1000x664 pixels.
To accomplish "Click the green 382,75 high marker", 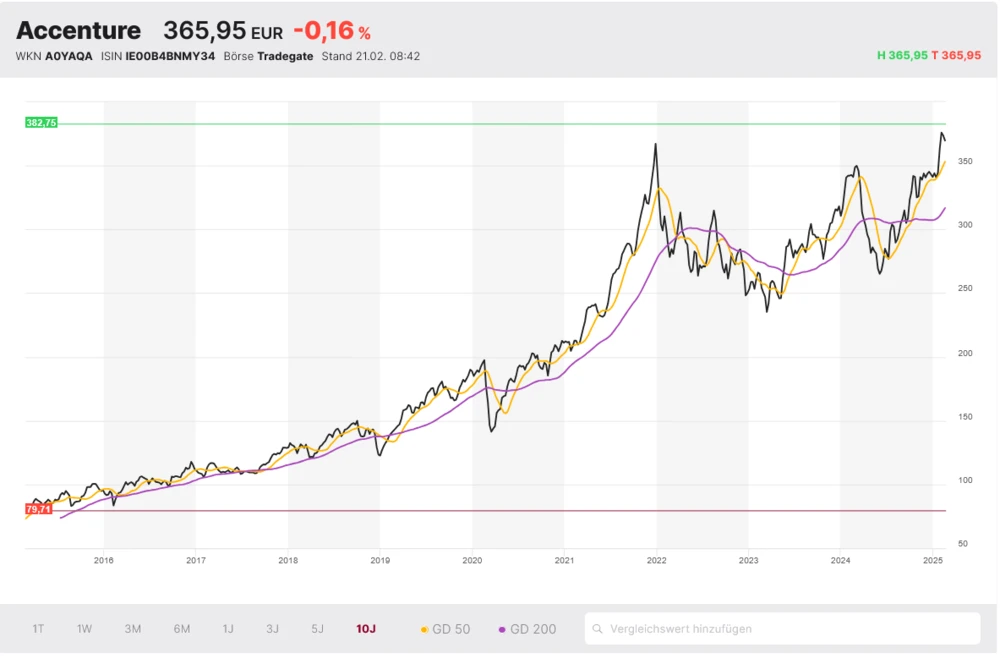I will tap(41, 122).
